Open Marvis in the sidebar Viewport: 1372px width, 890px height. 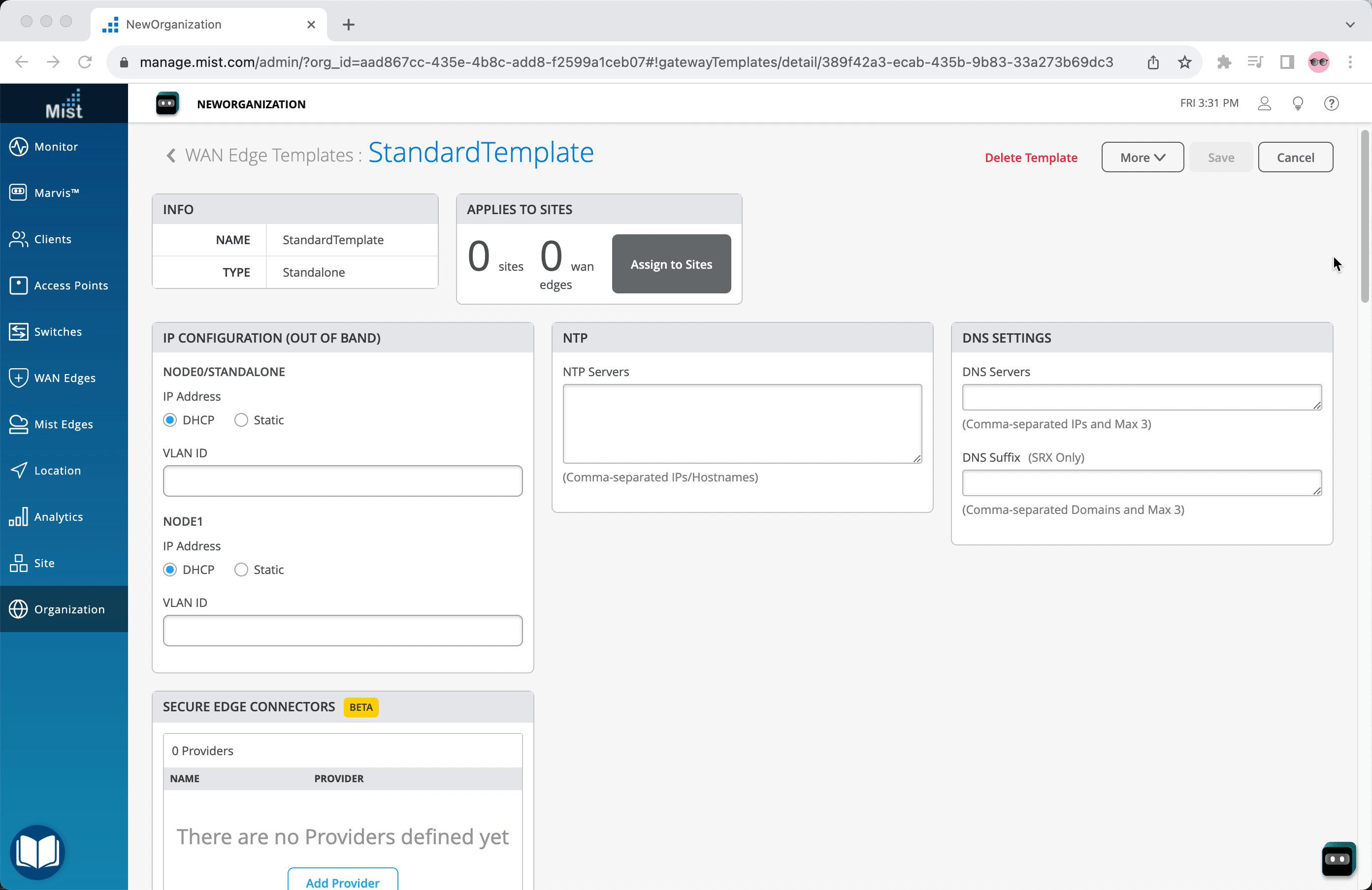pos(56,192)
